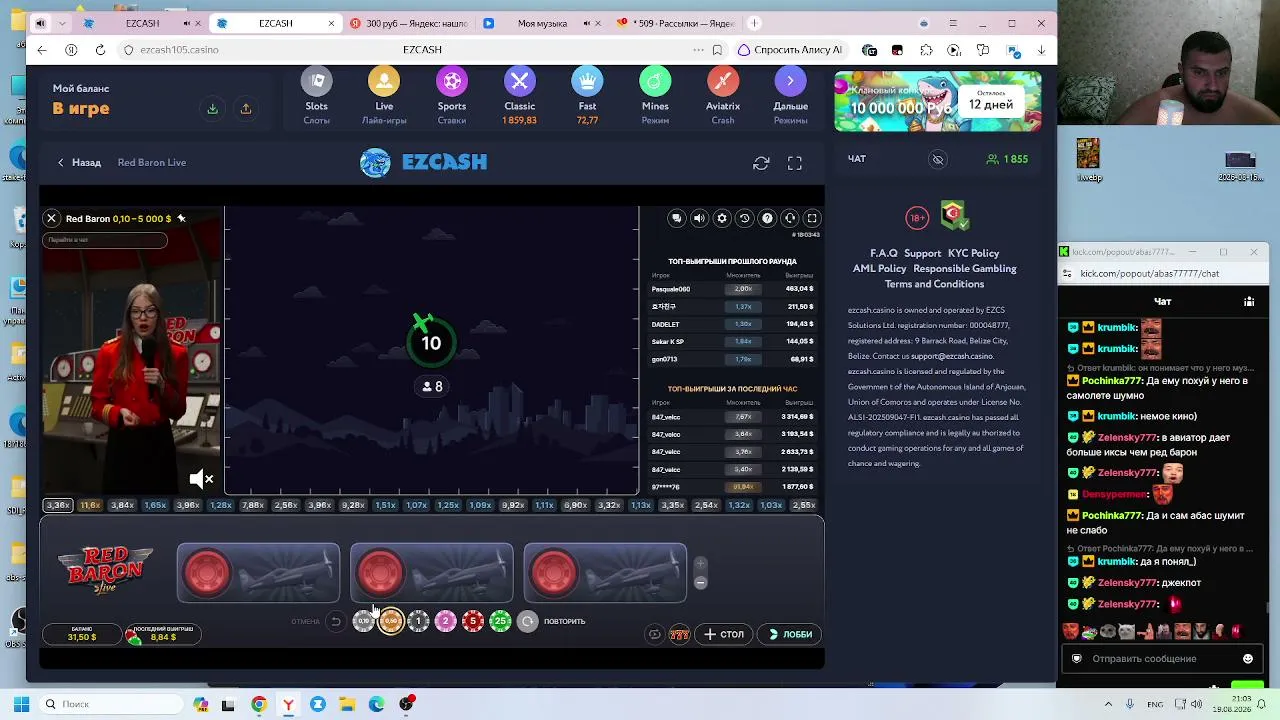Viewport: 1280px width, 720px height.
Task: Click the withdraw upload-arrow icon by balance
Action: (x=246, y=109)
